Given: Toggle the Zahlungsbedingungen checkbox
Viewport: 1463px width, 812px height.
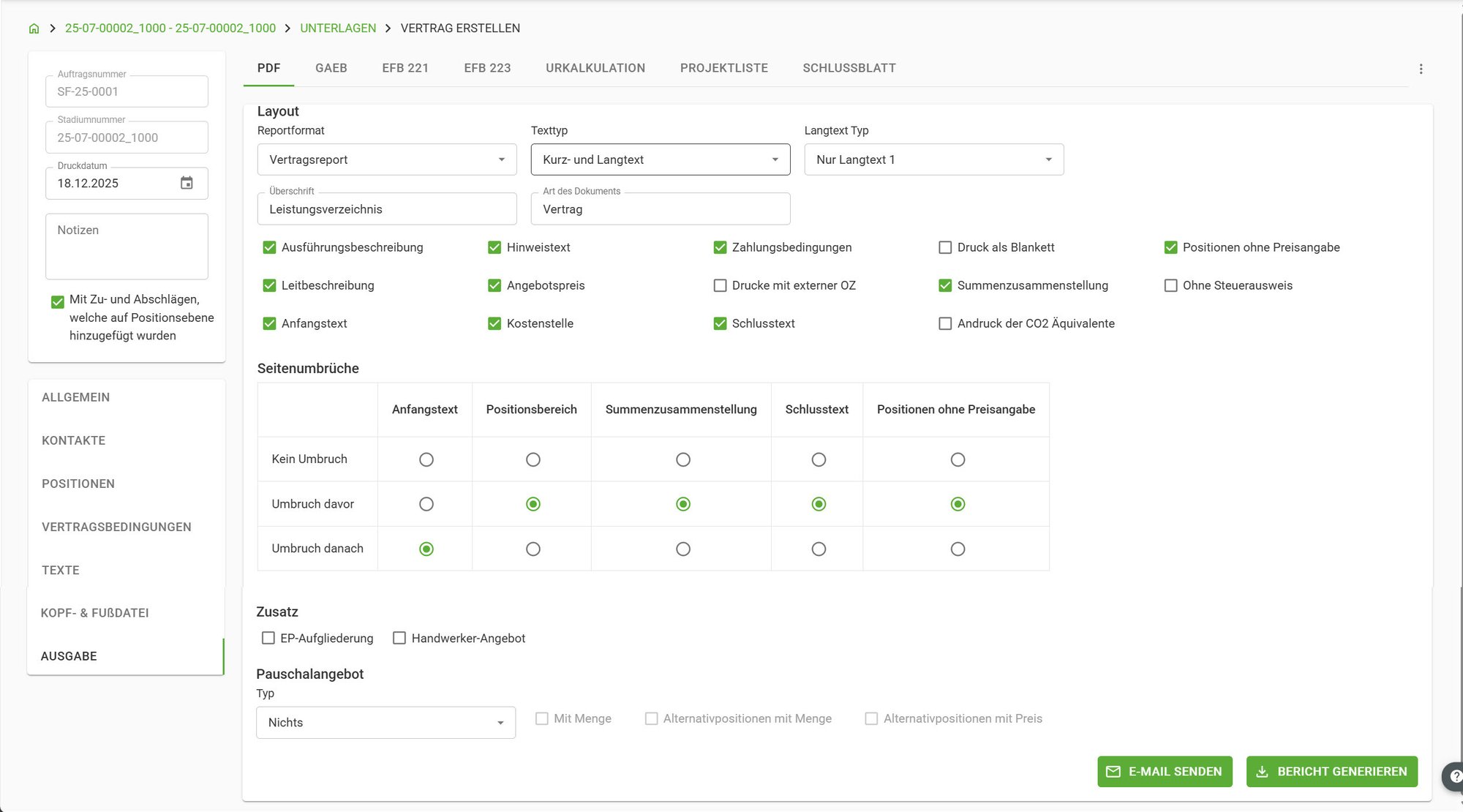Looking at the screenshot, I should click(x=720, y=247).
